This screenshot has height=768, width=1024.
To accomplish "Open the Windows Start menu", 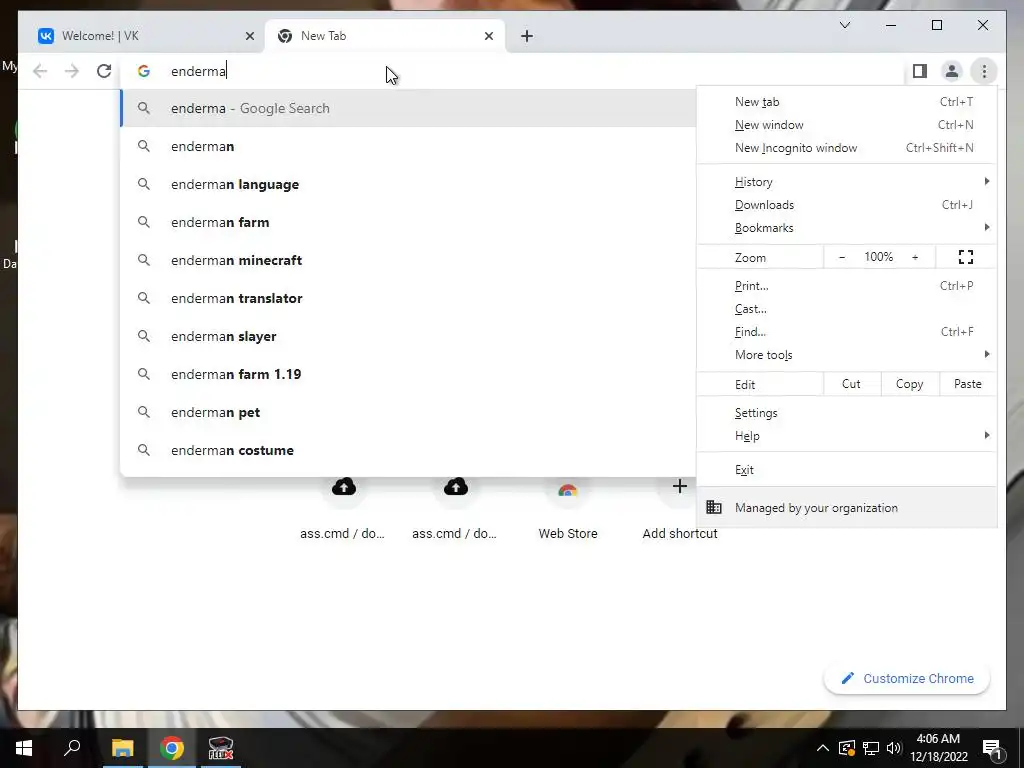I will [x=24, y=748].
